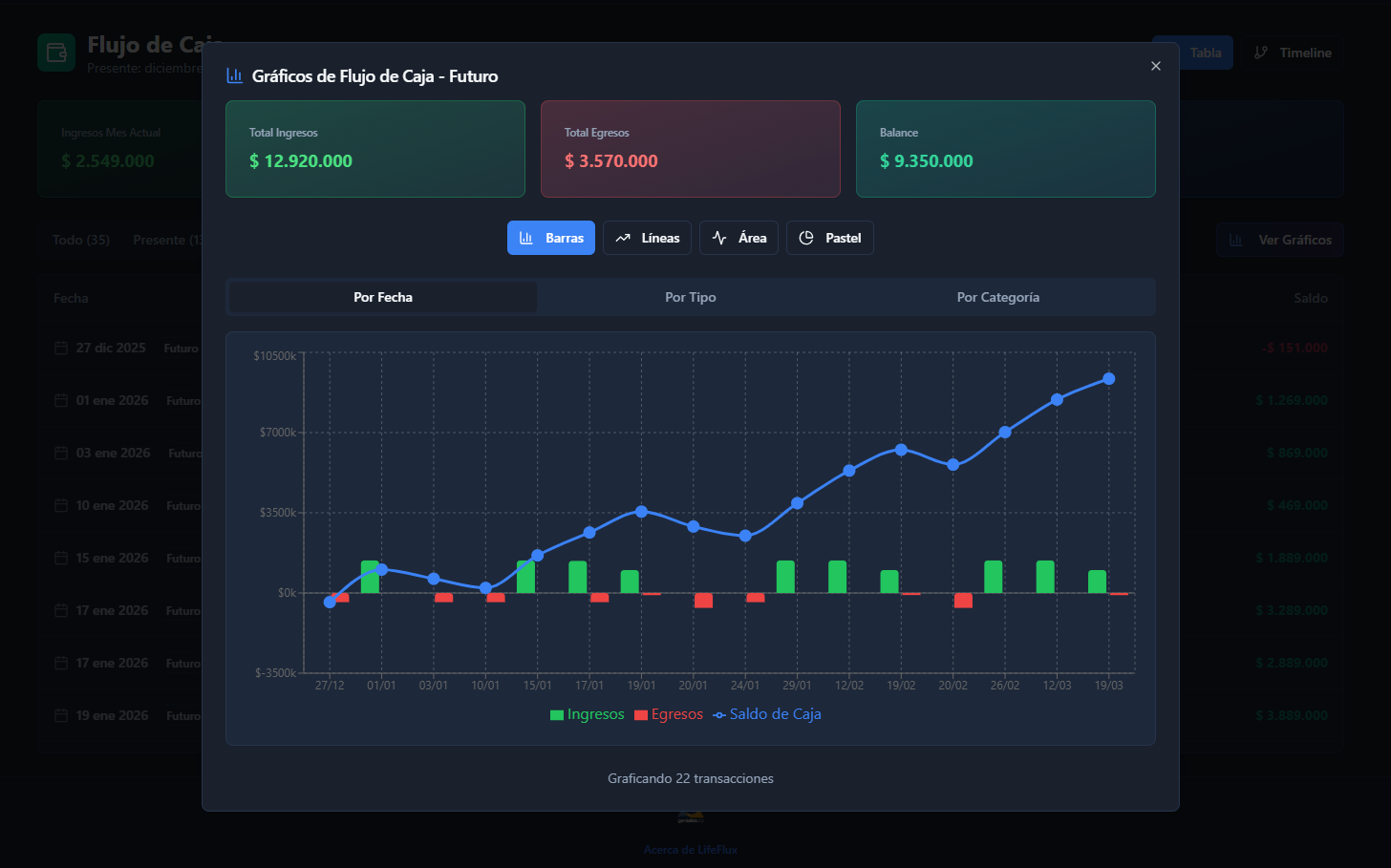Close the Gráficos de Flujo de Caja dialog
Screen dimensions: 1391x868
pos(1156,66)
